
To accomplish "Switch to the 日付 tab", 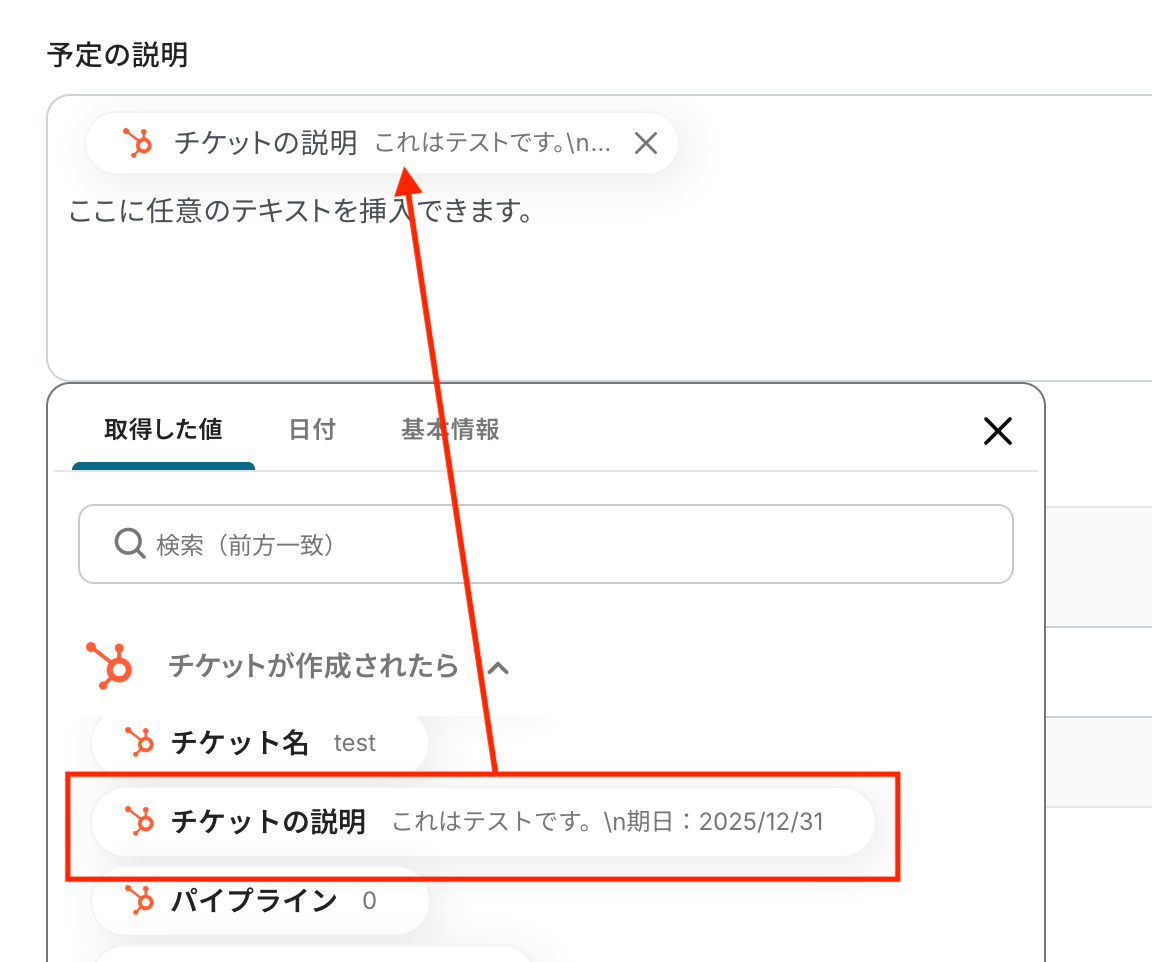I will coord(312,429).
